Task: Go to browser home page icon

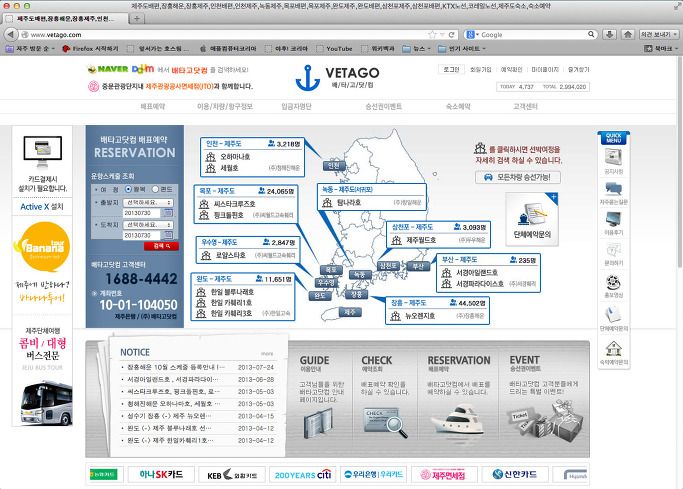Action: (628, 34)
